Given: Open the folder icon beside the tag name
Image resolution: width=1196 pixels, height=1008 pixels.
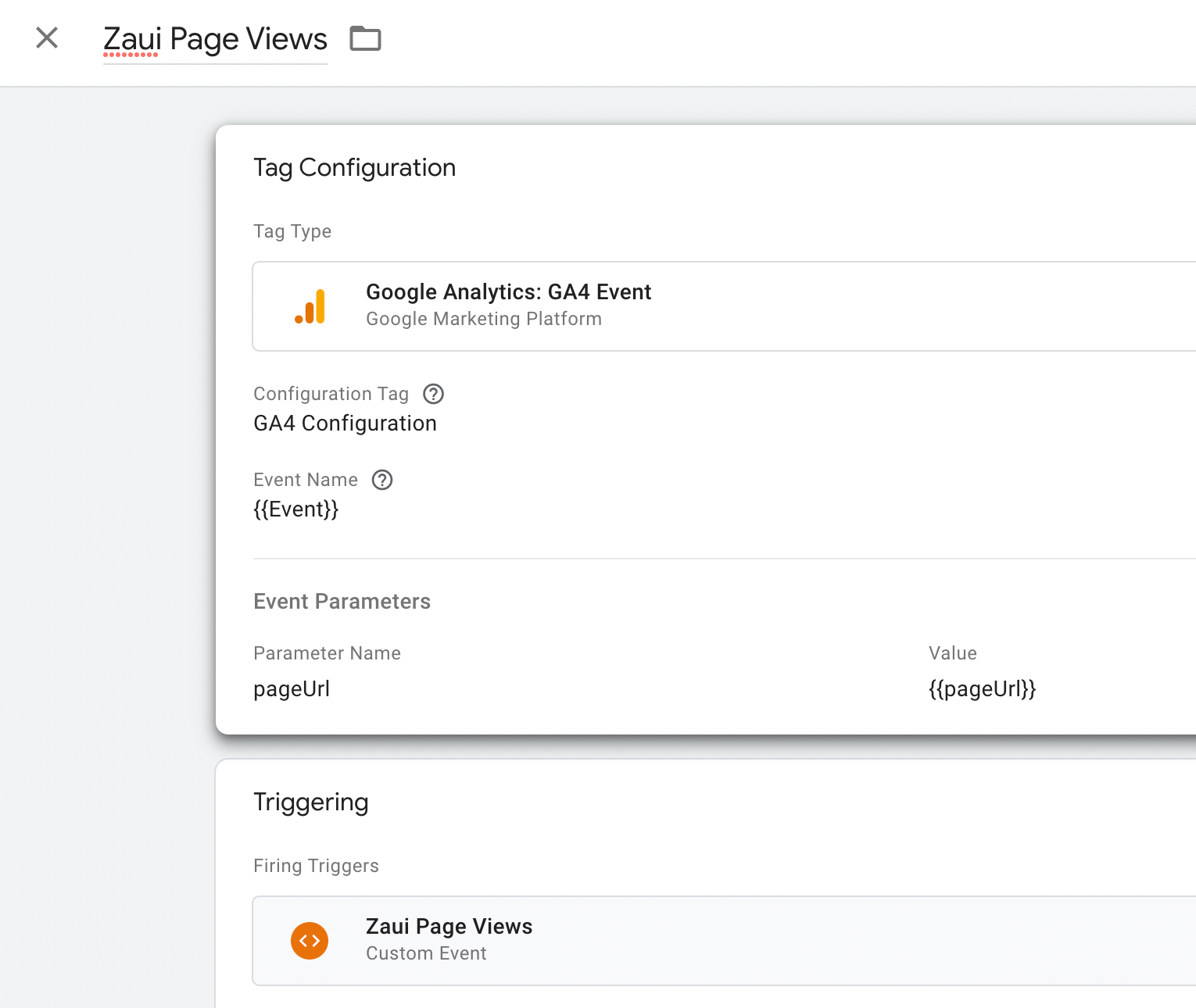Looking at the screenshot, I should click(365, 38).
